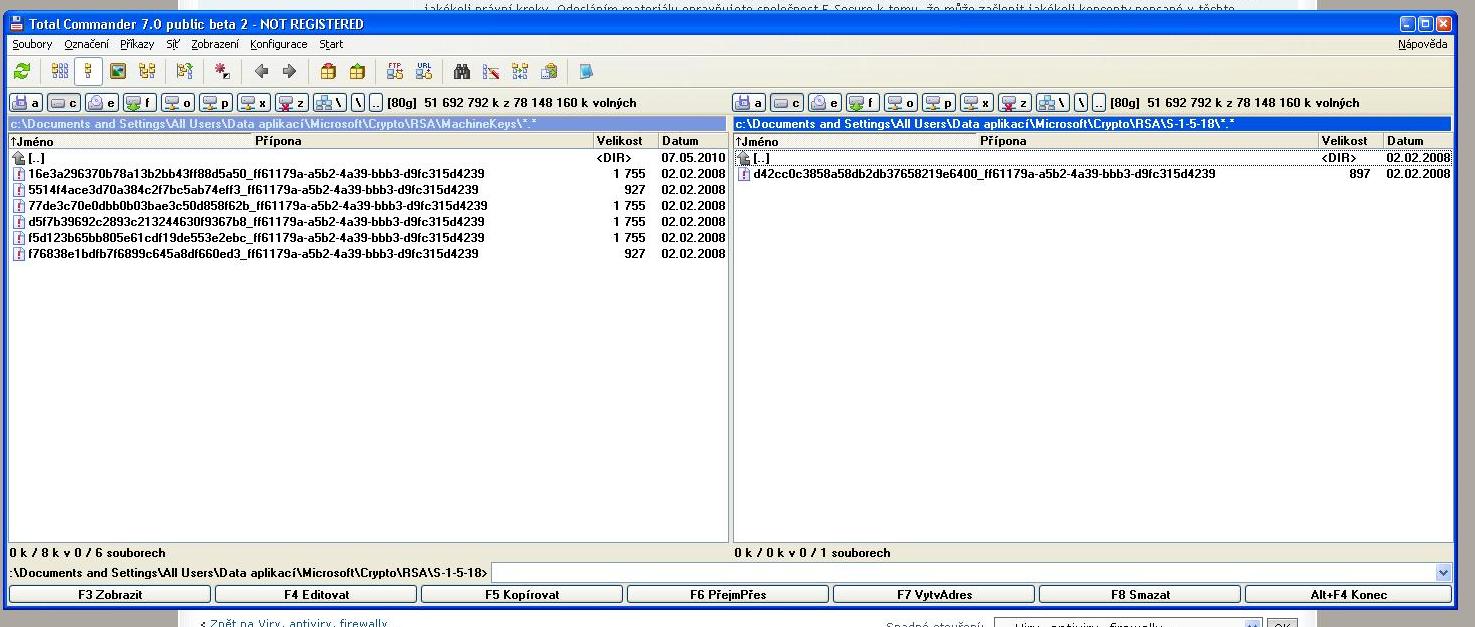The width and height of the screenshot is (1475, 627).
Task: Show thumbnail view via picture icon
Action: click(118, 71)
